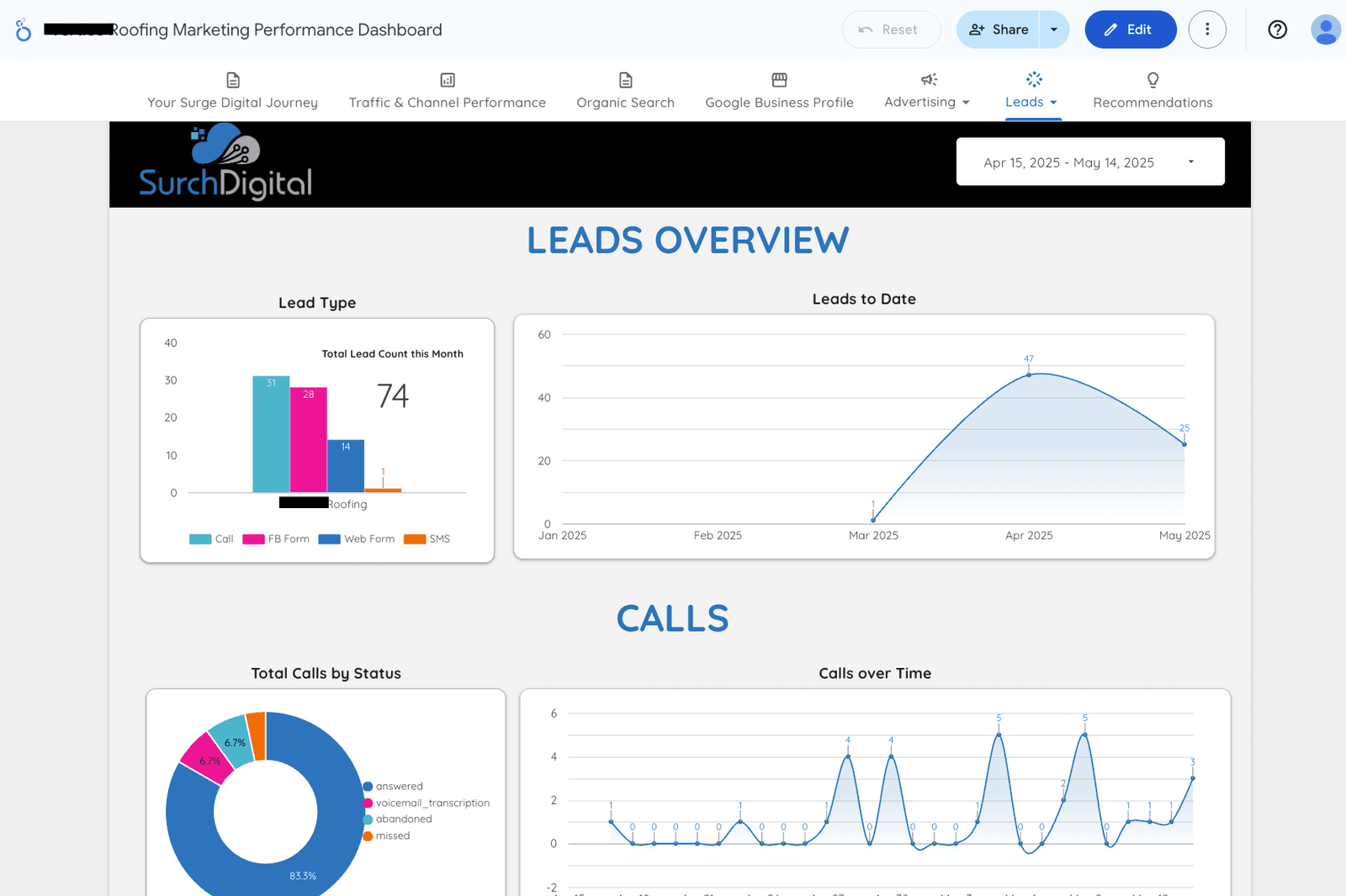Open the three-dot more options menu
The width and height of the screenshot is (1346, 896).
pyautogui.click(x=1207, y=29)
